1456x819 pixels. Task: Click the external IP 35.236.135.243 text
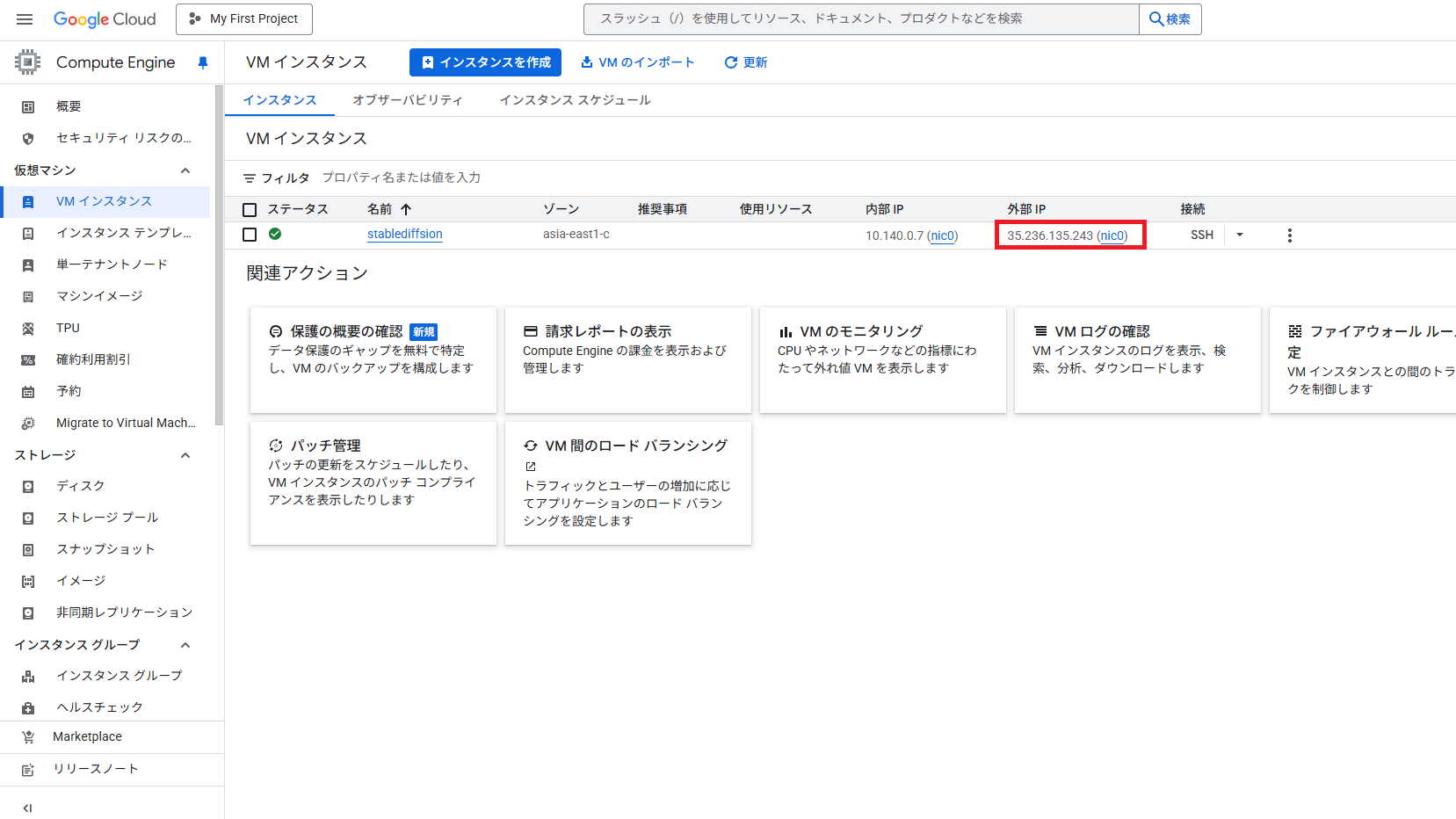pyautogui.click(x=1050, y=236)
